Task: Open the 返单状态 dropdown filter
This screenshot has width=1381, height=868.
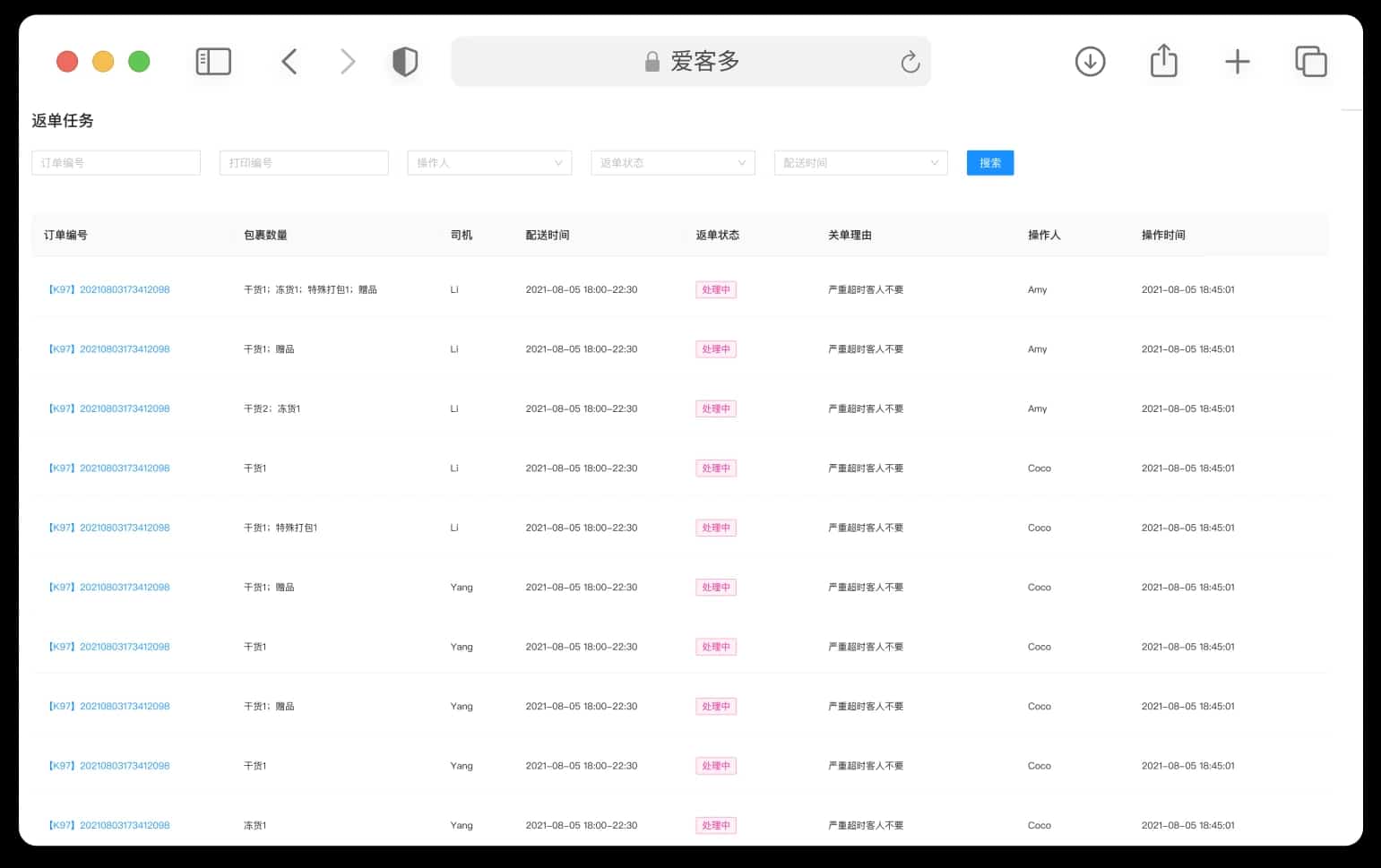Action: point(673,163)
